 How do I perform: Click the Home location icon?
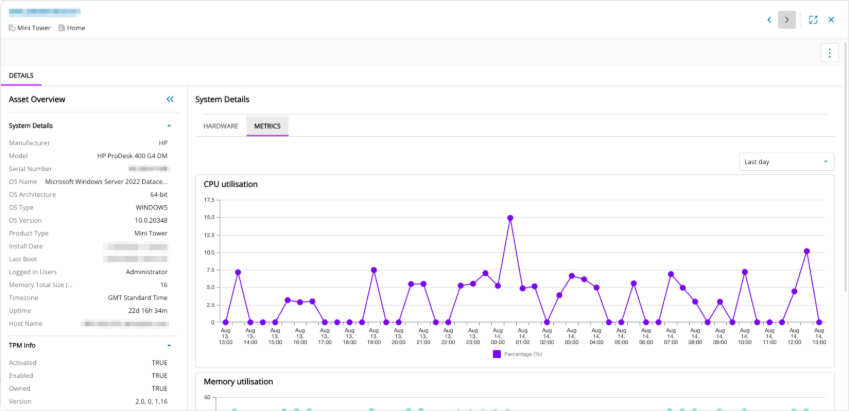coord(61,28)
